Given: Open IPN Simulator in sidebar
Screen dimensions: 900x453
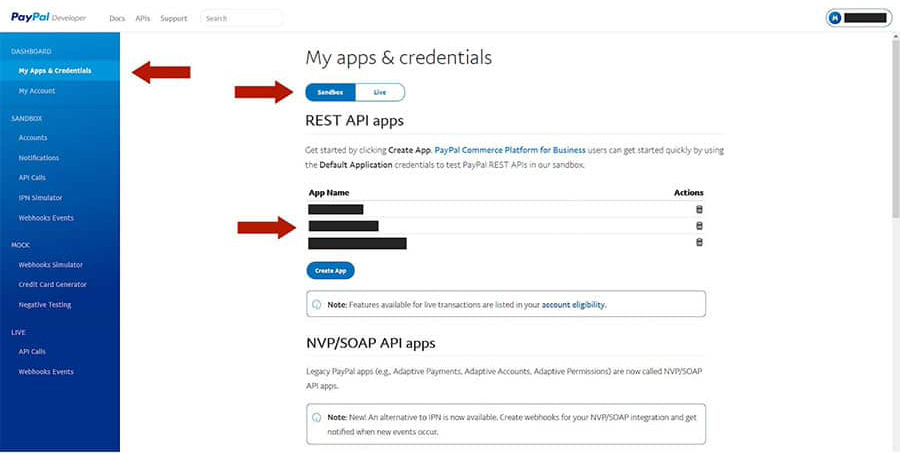Looking at the screenshot, I should point(40,198).
